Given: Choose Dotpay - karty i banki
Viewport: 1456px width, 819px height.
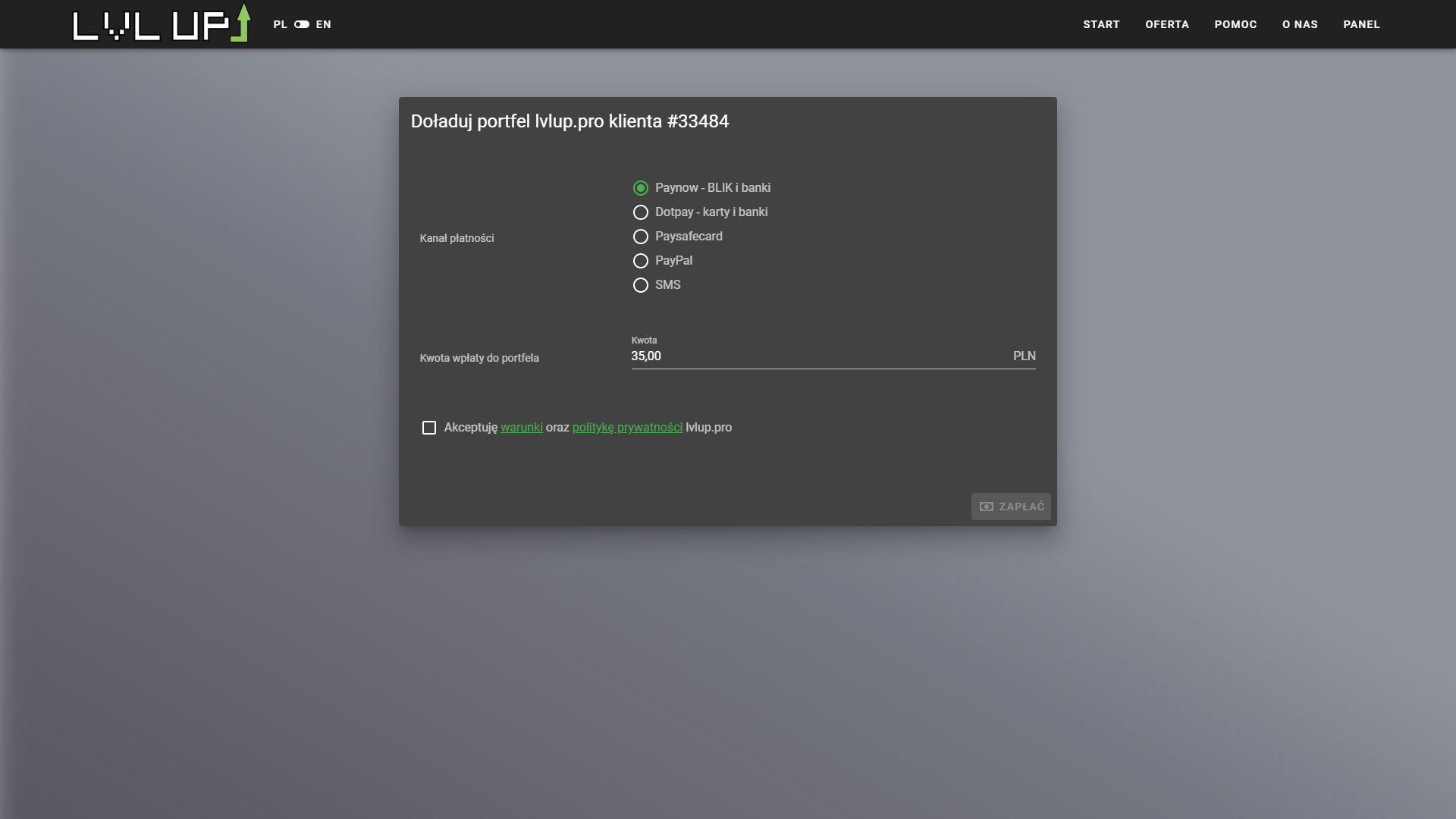Looking at the screenshot, I should point(641,212).
